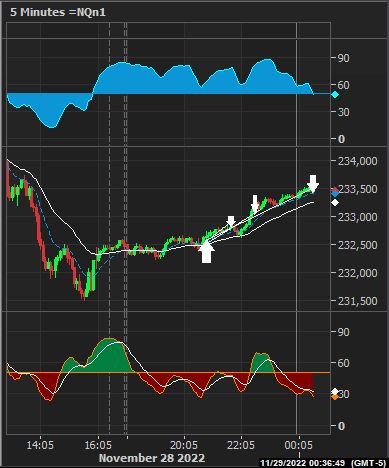Click the large white up-arrow buy signal
The image size is (389, 468).
tap(207, 252)
